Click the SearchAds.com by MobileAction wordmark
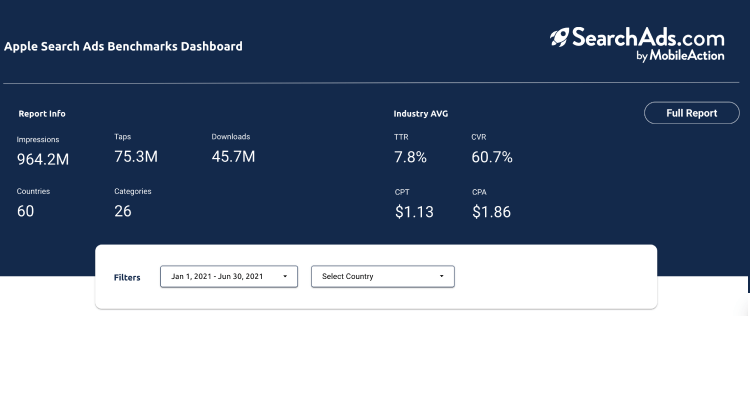 coord(648,44)
